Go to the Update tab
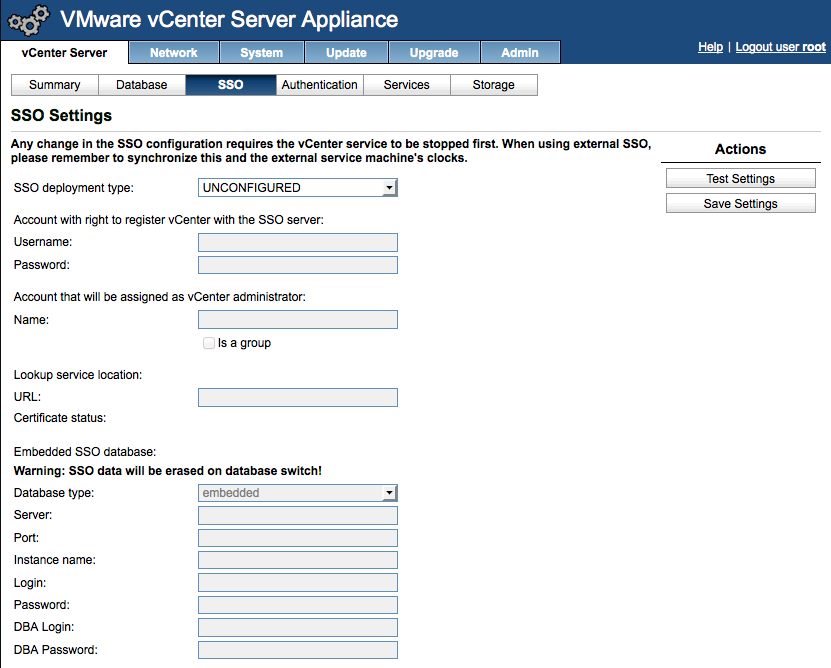This screenshot has height=668, width=831. pyautogui.click(x=346, y=53)
